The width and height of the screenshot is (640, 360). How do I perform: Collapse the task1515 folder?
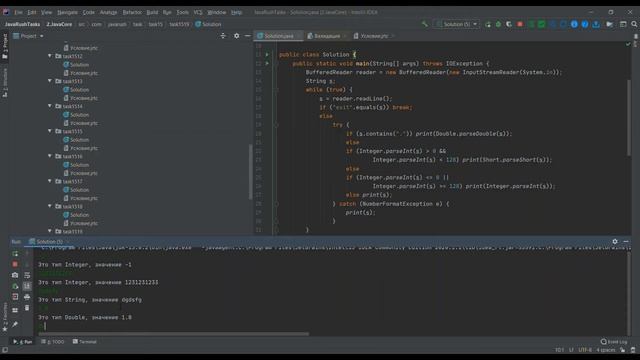point(50,131)
